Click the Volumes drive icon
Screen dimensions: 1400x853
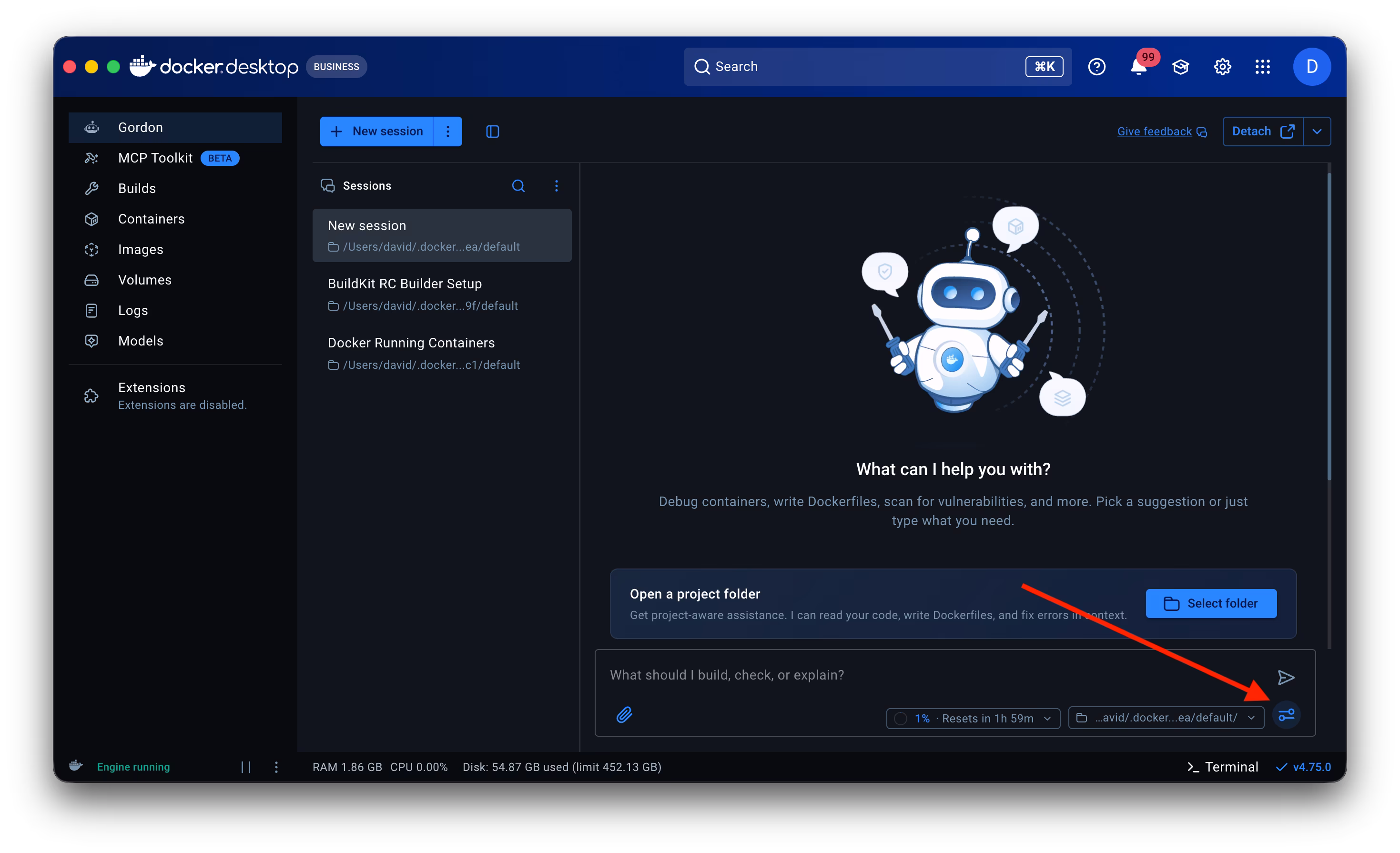pyautogui.click(x=91, y=280)
